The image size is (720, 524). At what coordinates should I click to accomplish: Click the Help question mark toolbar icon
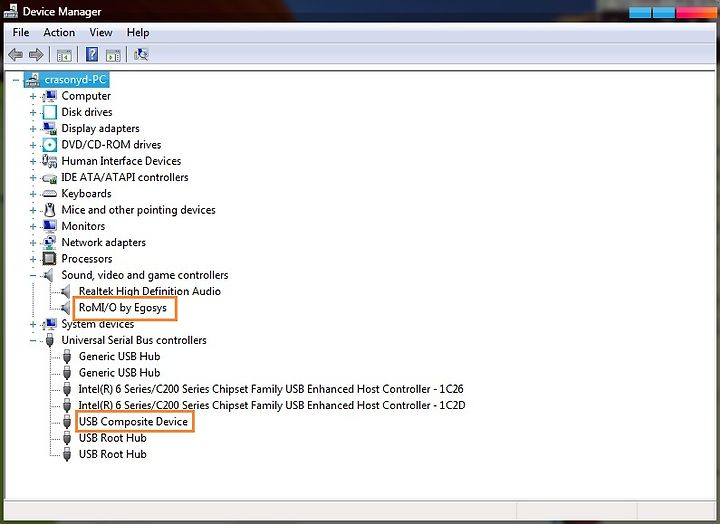pyautogui.click(x=92, y=55)
